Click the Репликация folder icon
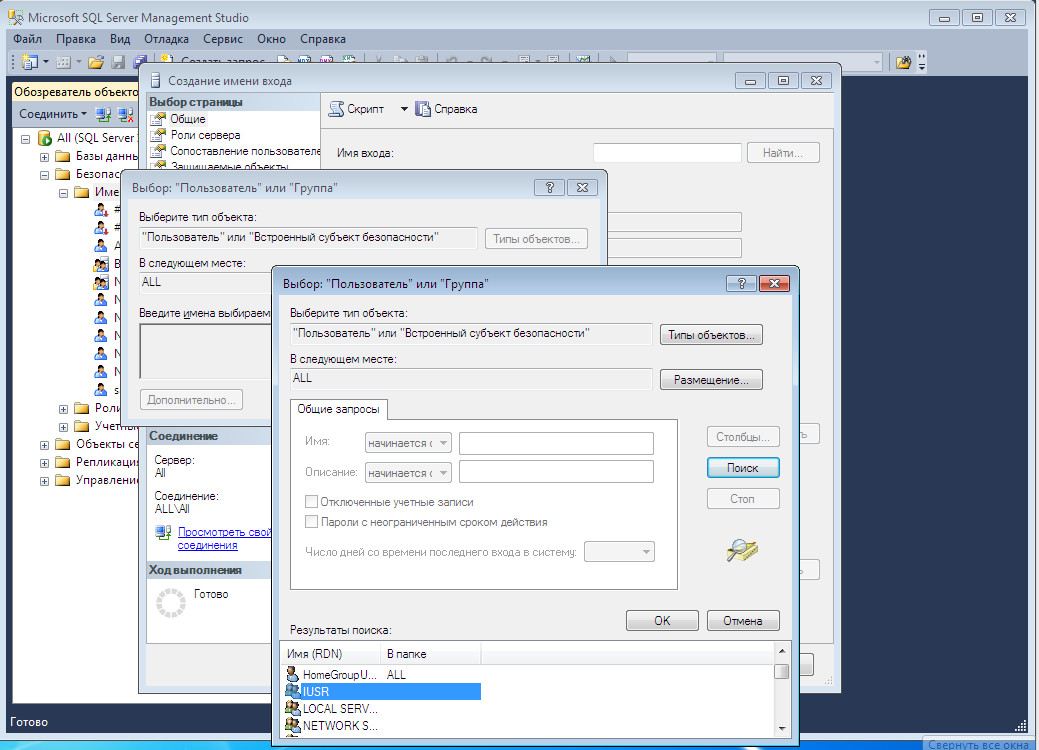The width and height of the screenshot is (1039, 750). 63,462
